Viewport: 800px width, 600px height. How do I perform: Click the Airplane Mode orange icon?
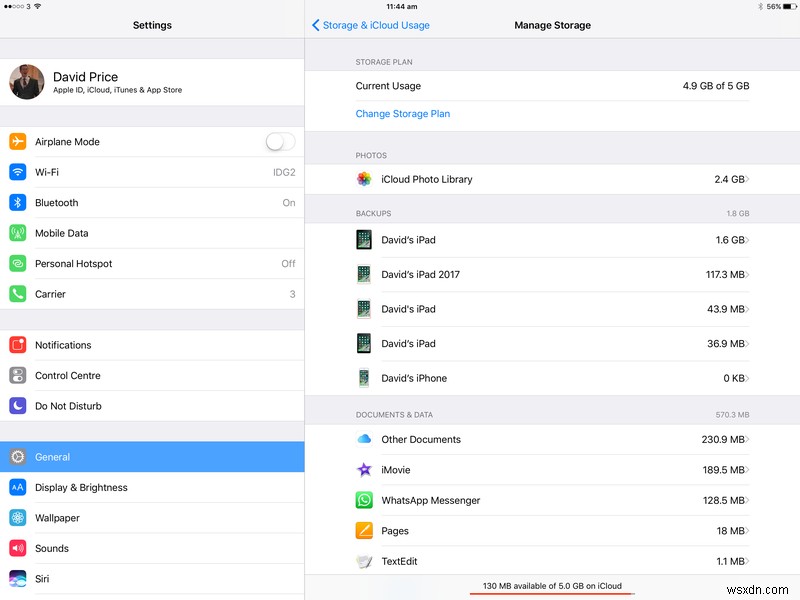pos(18,141)
